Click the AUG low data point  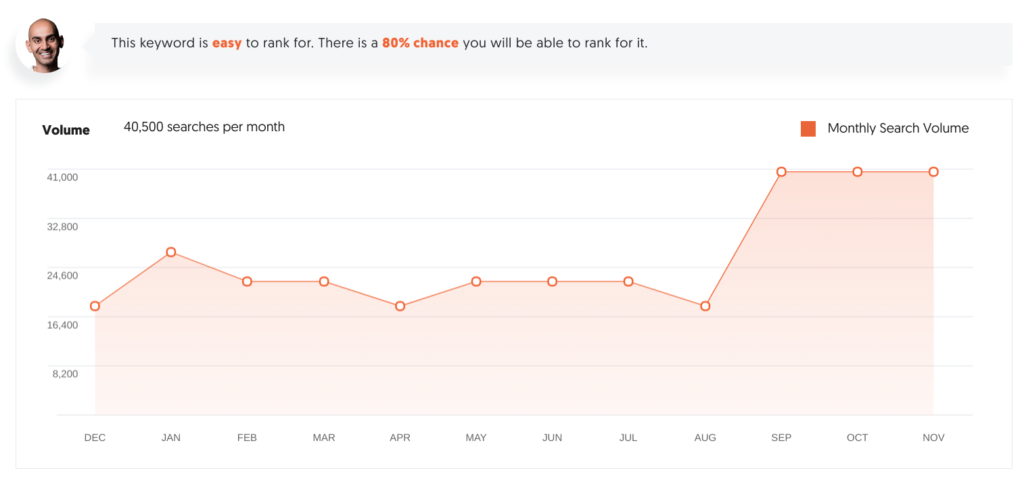[705, 306]
